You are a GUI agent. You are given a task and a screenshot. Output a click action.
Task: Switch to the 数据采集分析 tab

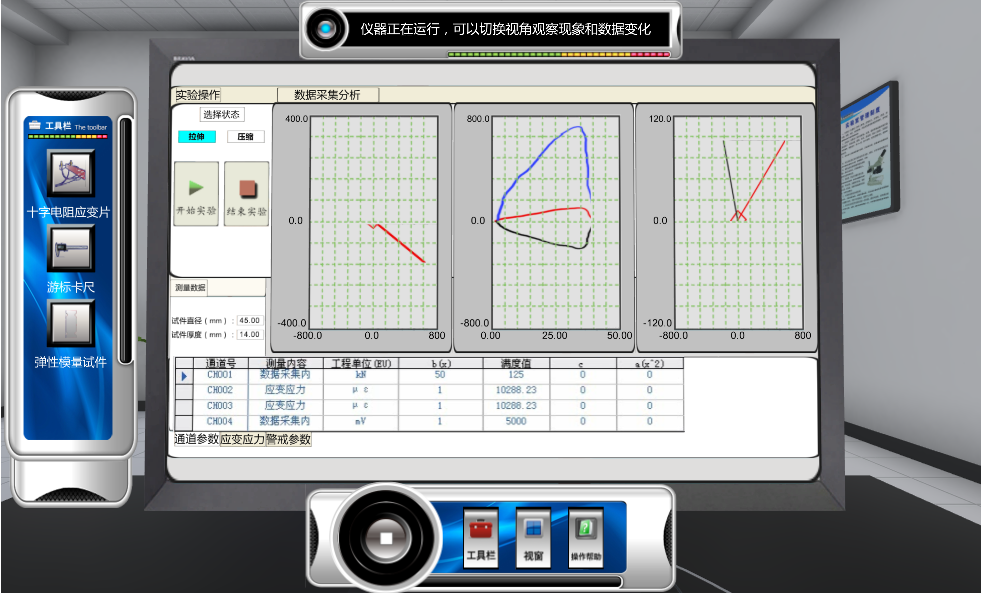[x=327, y=95]
